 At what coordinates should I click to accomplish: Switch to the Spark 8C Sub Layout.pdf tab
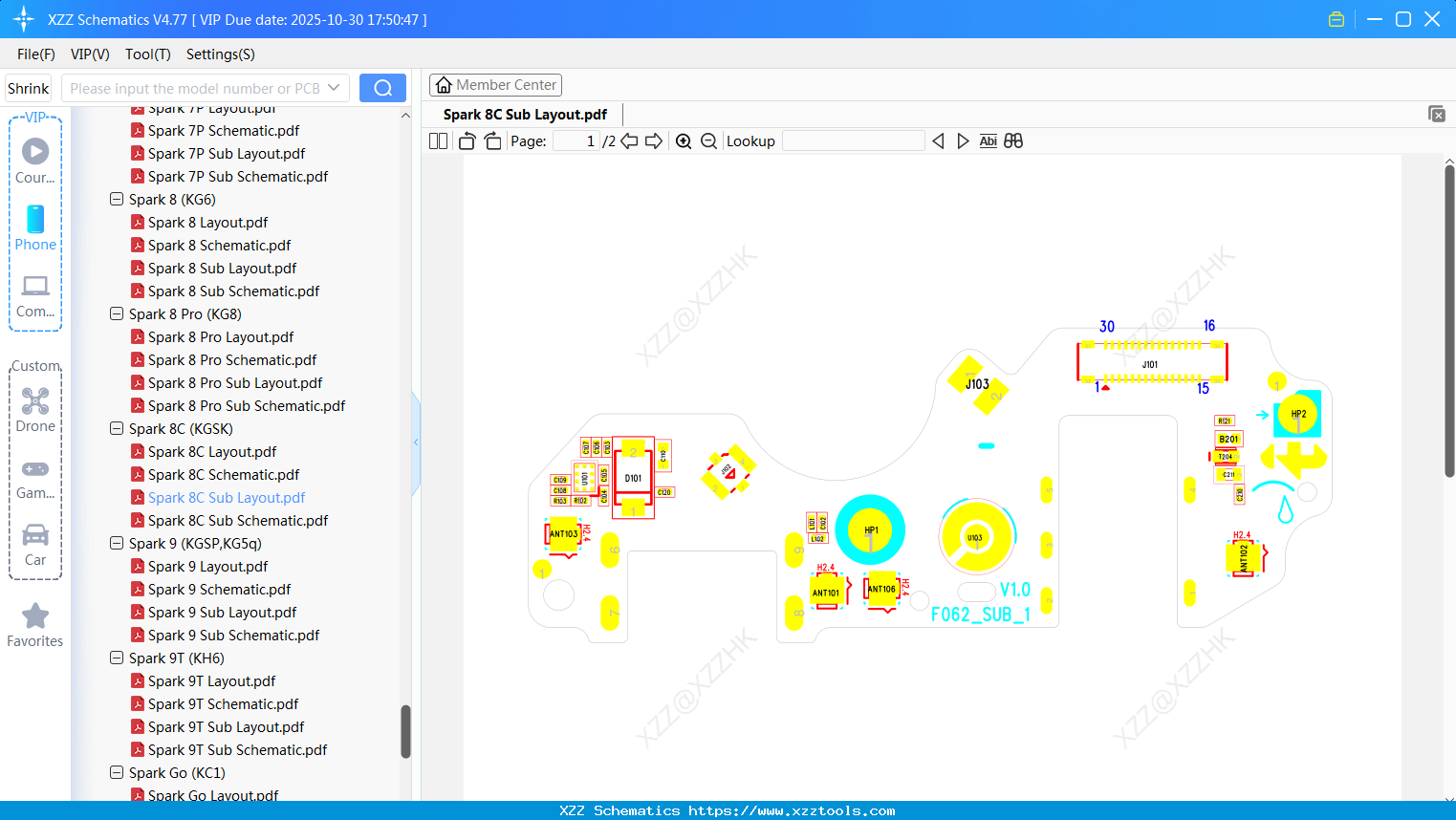(524, 114)
